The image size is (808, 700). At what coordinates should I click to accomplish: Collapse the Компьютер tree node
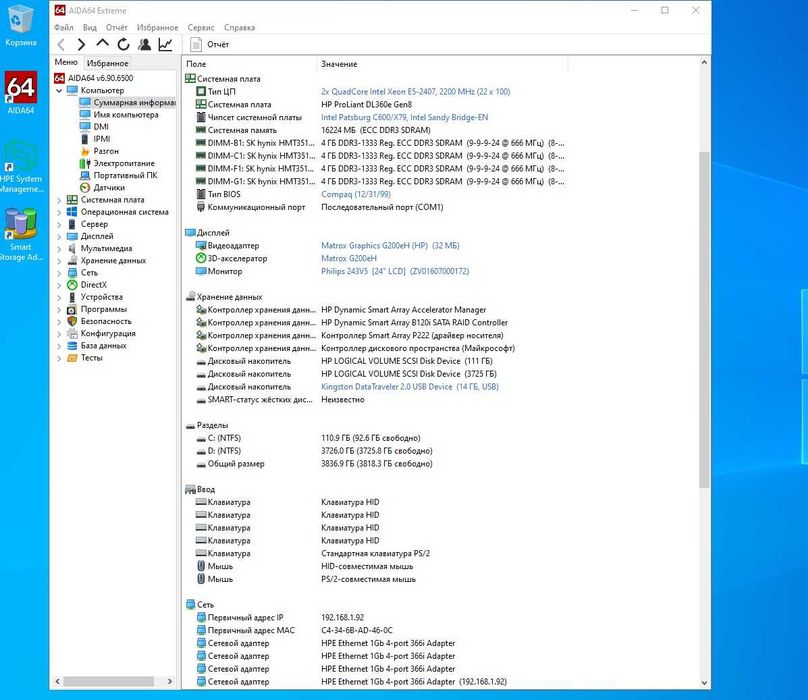(x=59, y=91)
